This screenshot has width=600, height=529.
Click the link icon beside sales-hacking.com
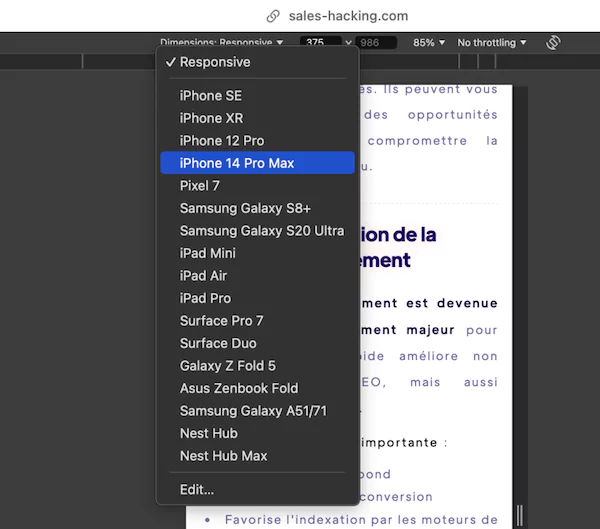273,16
